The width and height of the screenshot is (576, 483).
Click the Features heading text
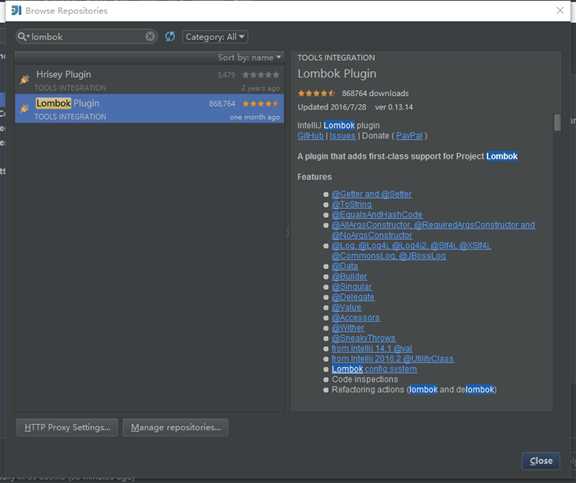point(314,177)
